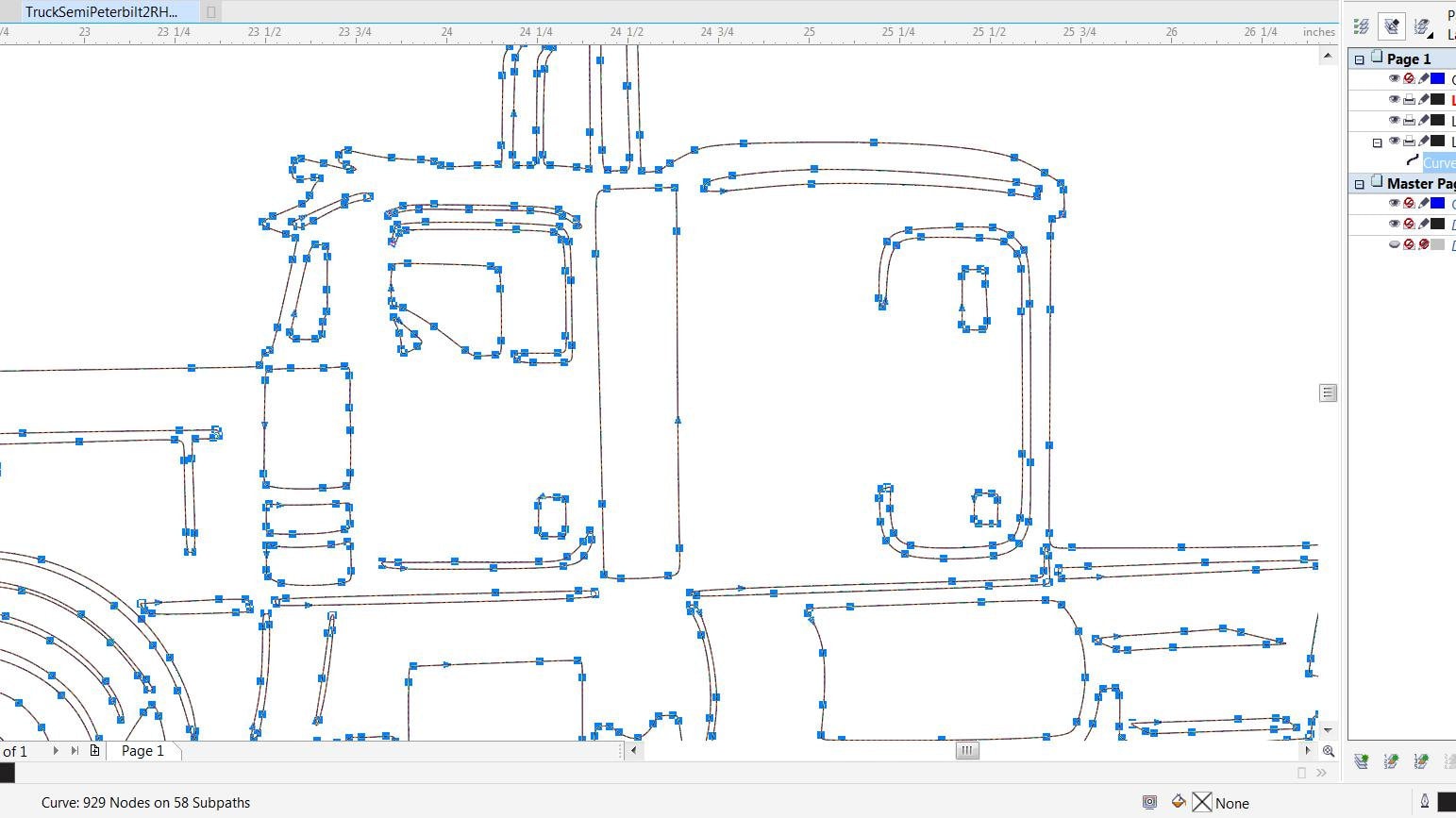Toggle printing off for the second Page 1 layer
Image resolution: width=1456 pixels, height=818 pixels.
coord(1409,99)
